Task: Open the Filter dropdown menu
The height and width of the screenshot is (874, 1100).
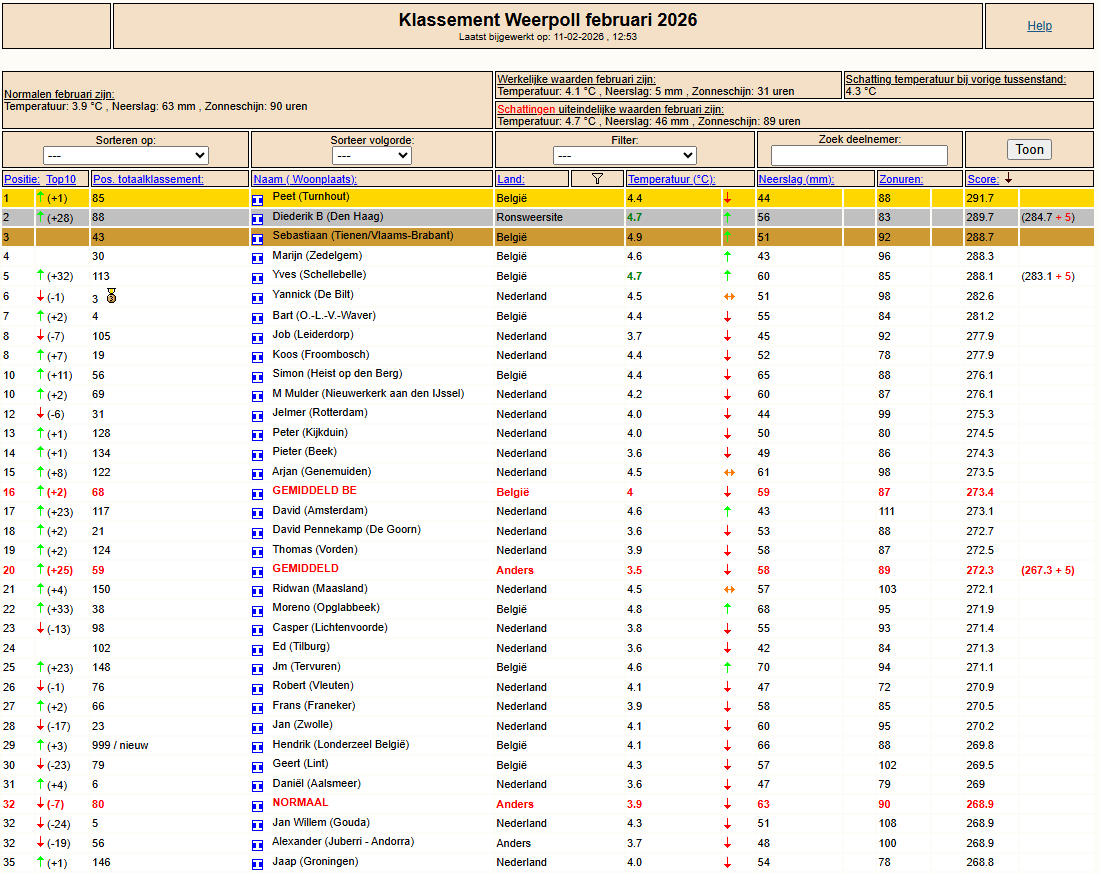Action: [624, 156]
